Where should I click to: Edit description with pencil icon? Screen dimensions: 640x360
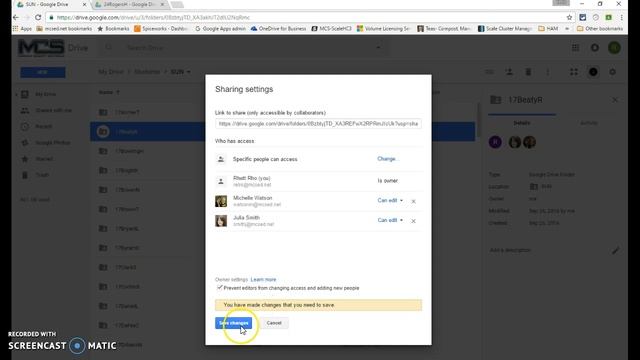click(615, 250)
